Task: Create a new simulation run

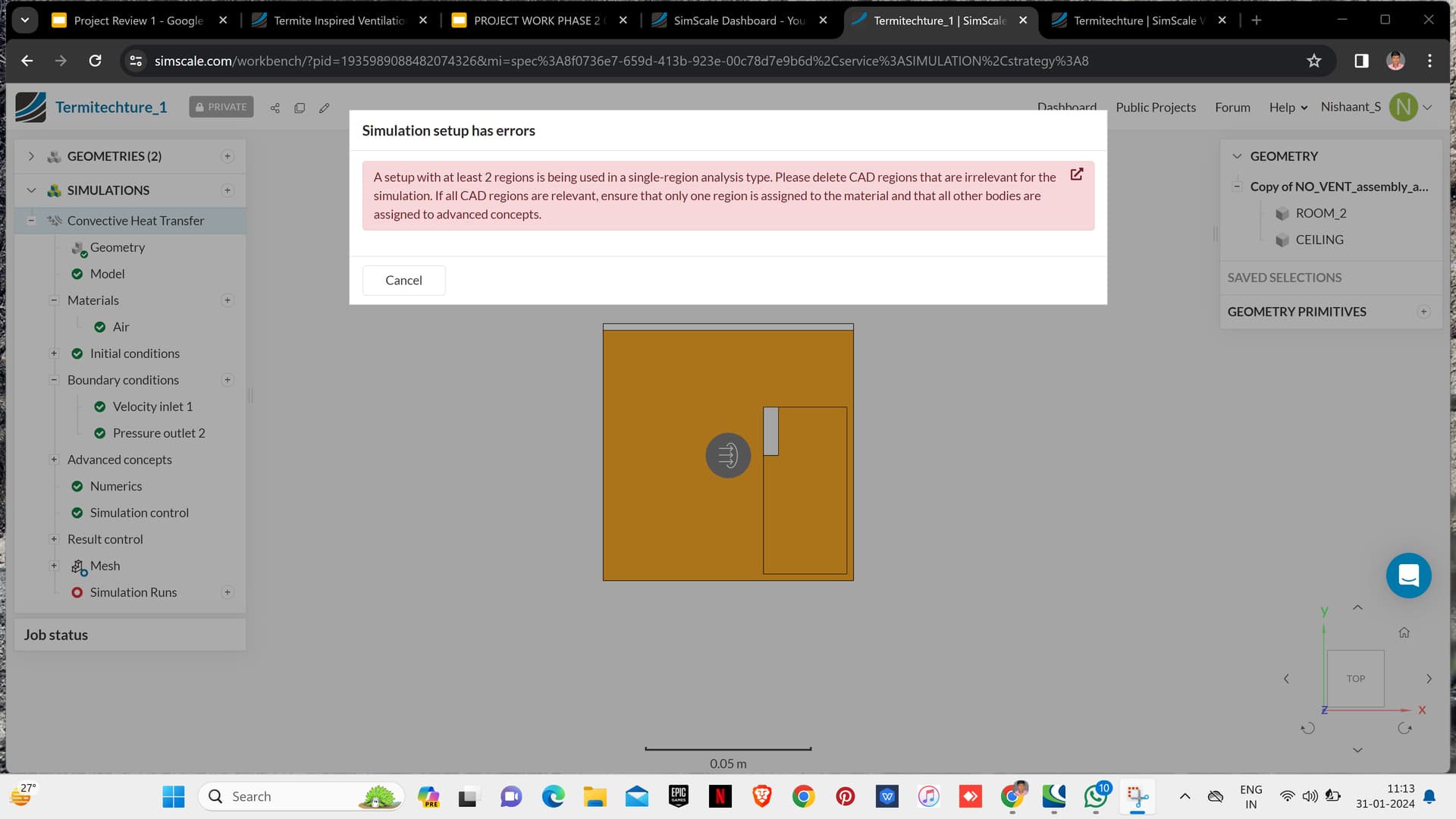Action: [227, 592]
